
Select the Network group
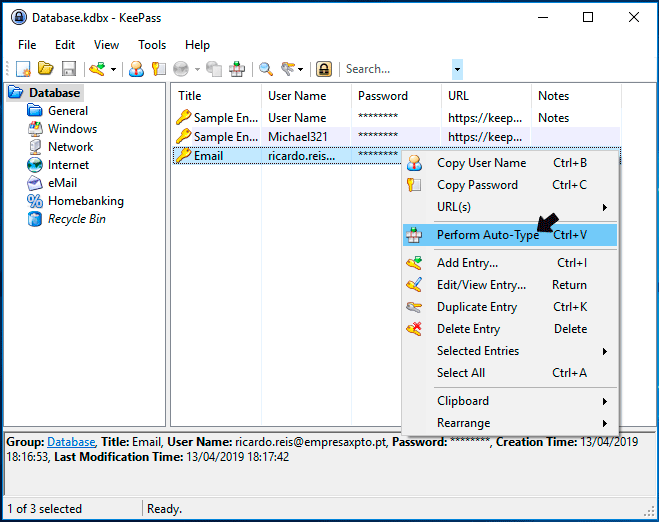[x=71, y=147]
